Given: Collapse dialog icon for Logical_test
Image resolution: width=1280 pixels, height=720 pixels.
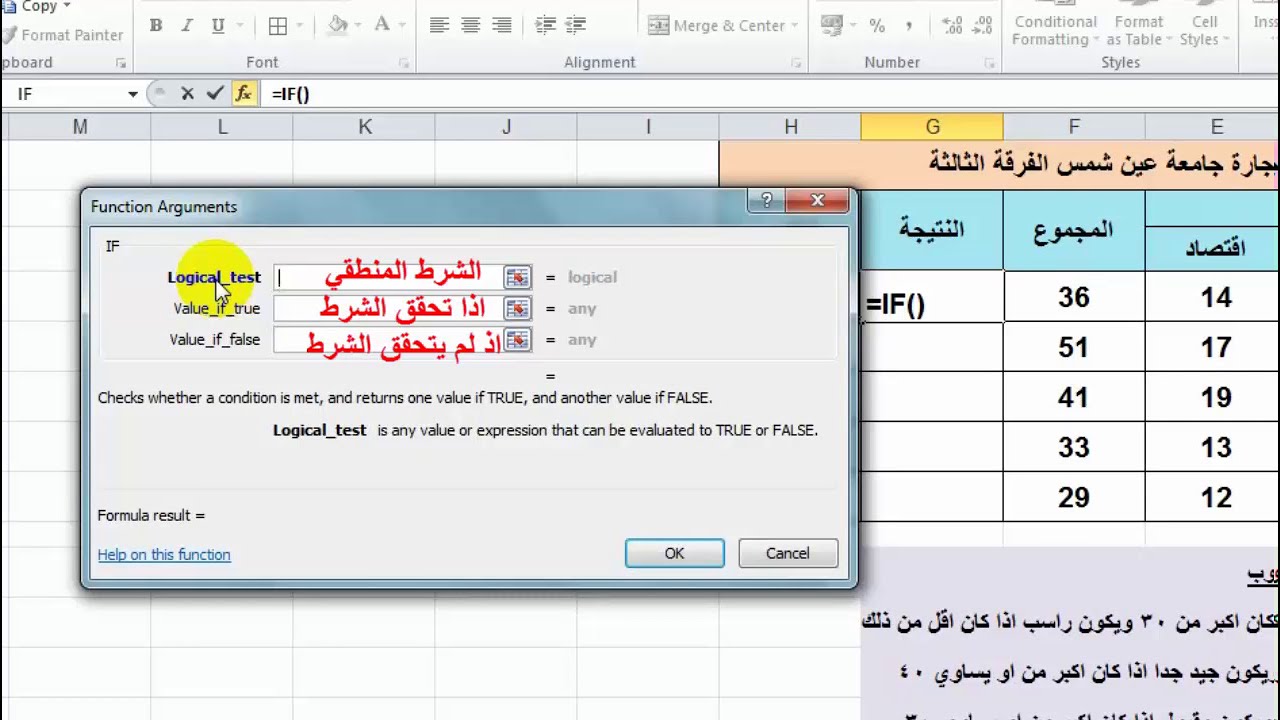Looking at the screenshot, I should [x=517, y=278].
